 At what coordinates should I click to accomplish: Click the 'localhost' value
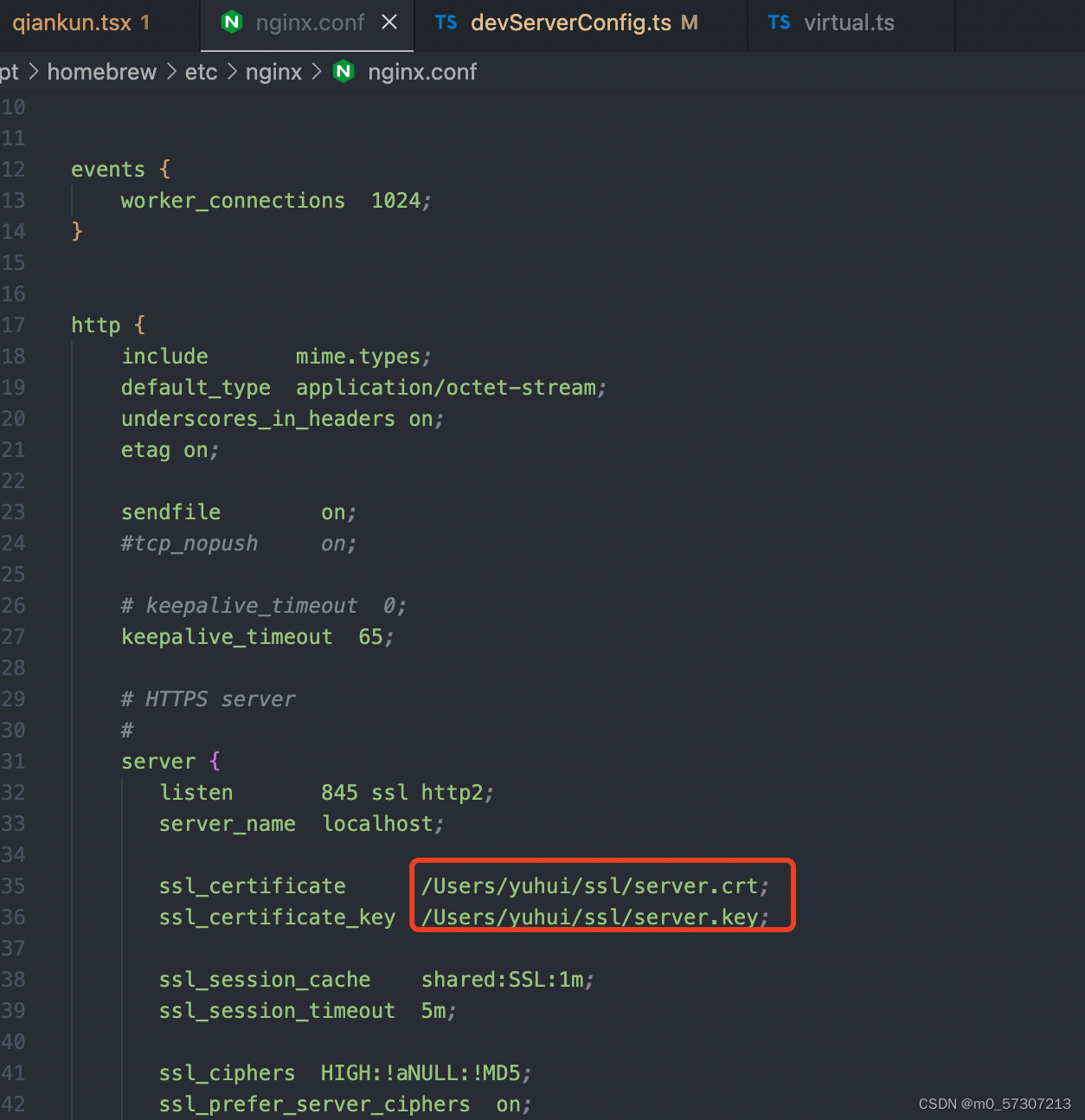[x=377, y=824]
